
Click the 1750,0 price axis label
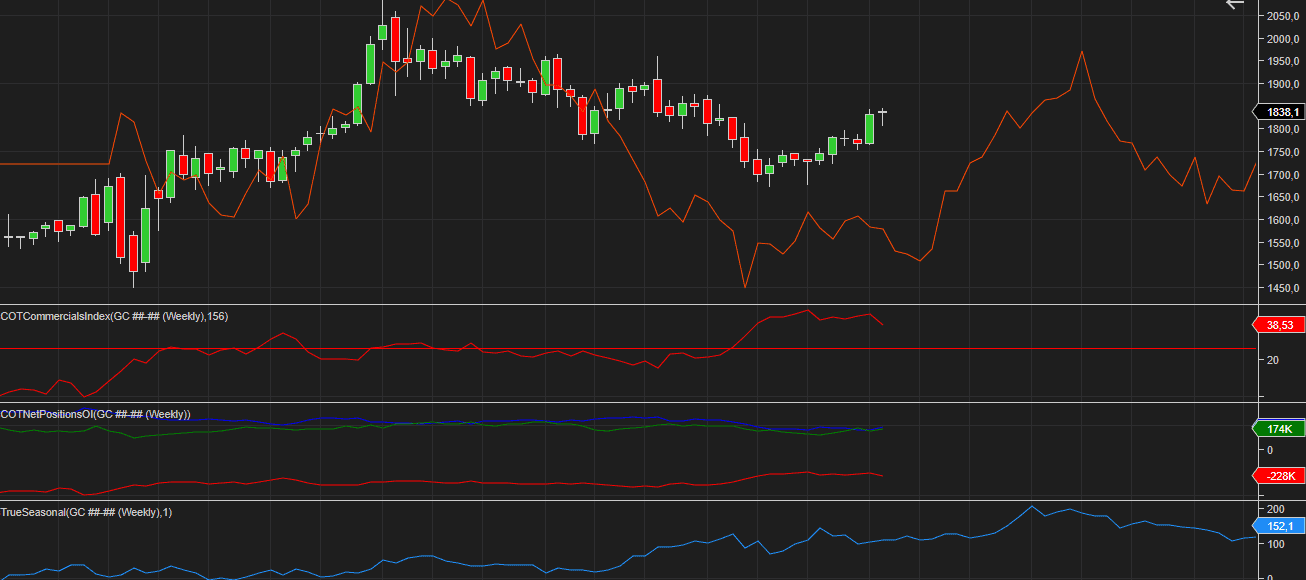click(1282, 152)
